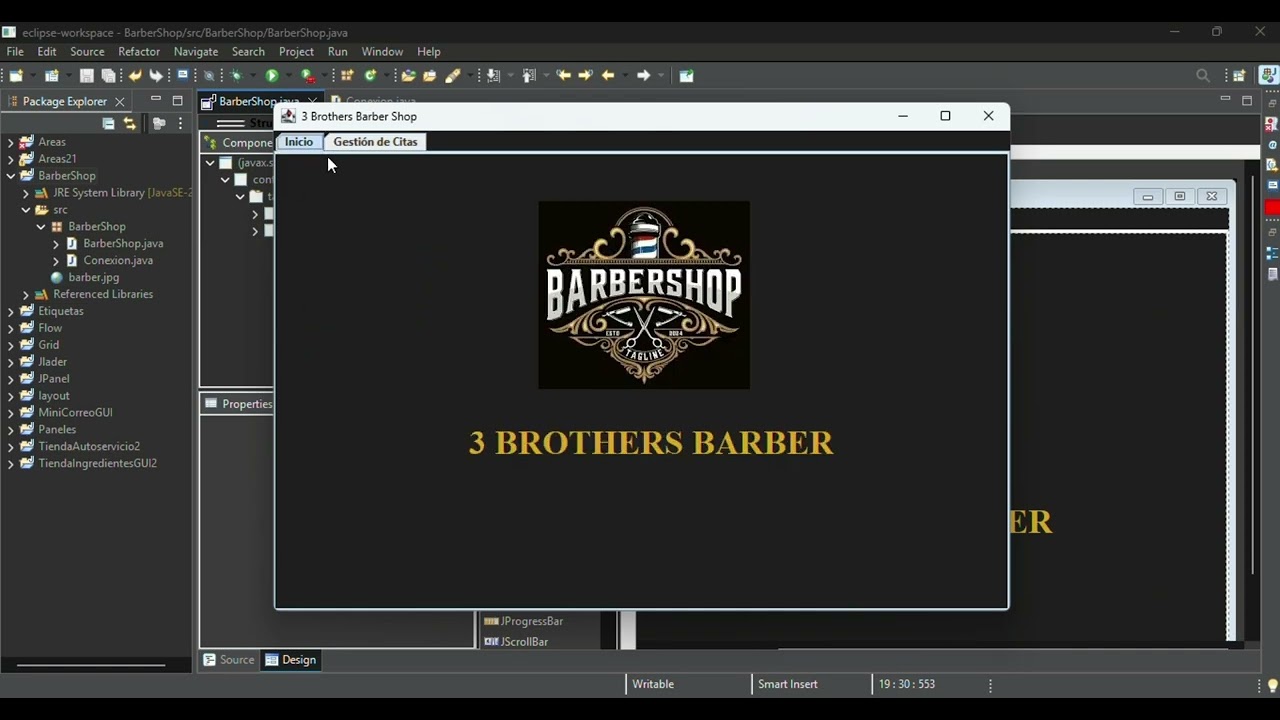
Task: Collapse All in Package Explorer
Action: point(108,123)
